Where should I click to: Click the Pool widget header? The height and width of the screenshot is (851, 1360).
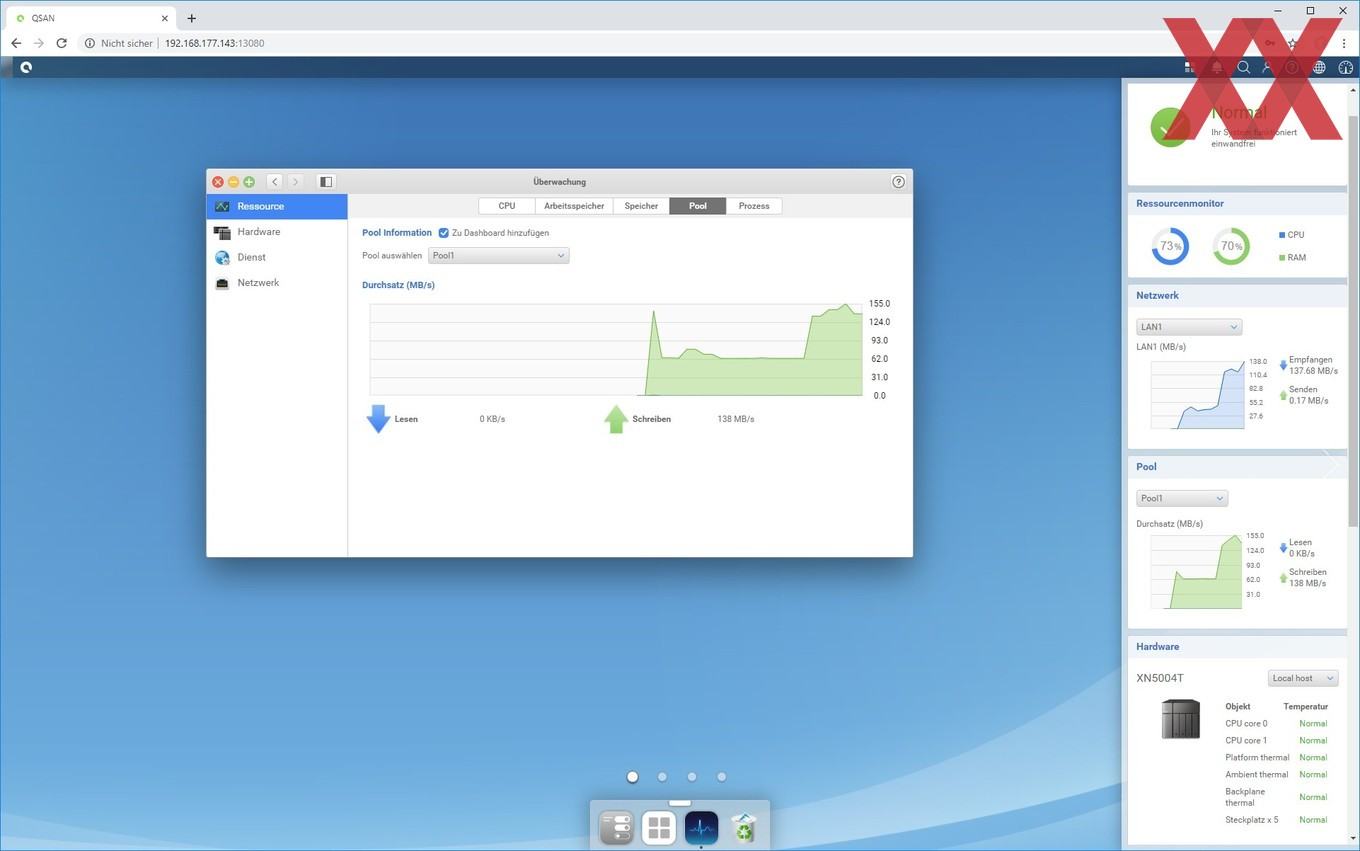click(x=1237, y=467)
